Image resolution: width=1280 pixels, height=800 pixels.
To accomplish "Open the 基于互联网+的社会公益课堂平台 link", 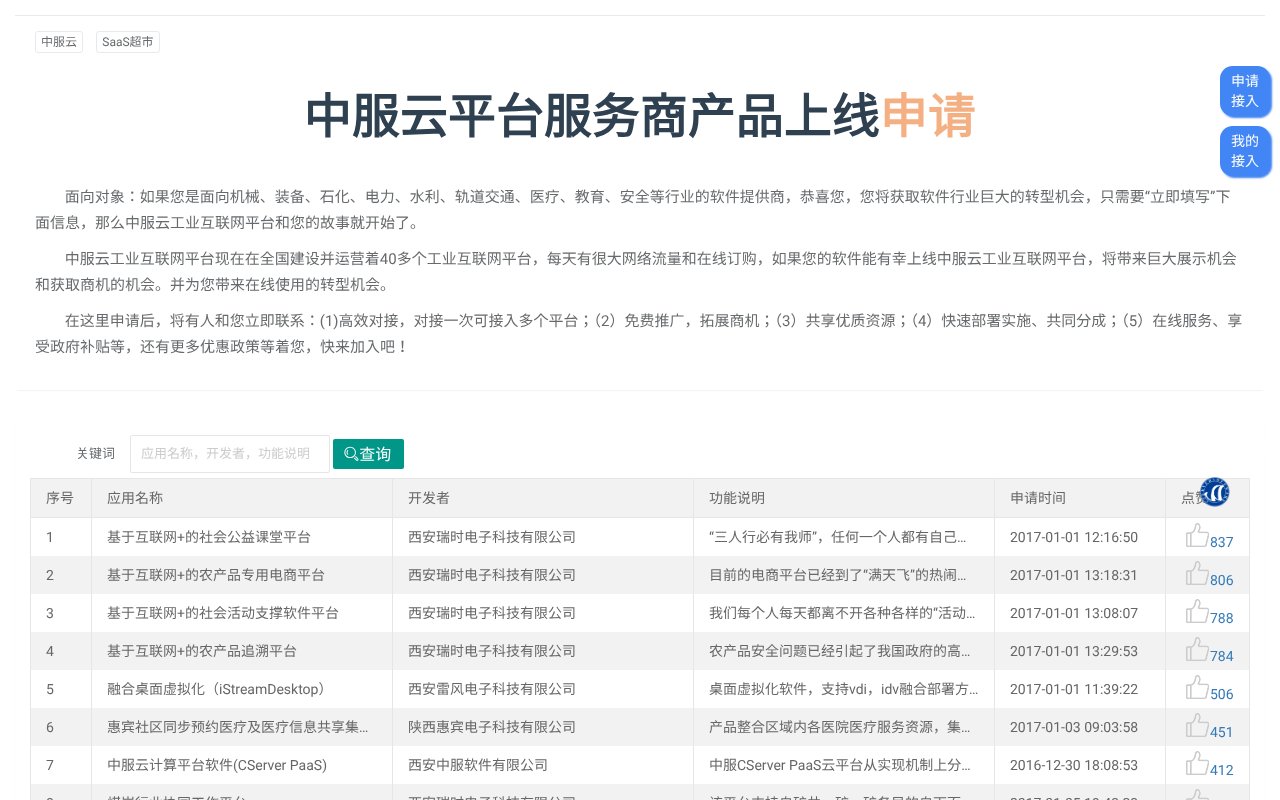I will coord(210,537).
